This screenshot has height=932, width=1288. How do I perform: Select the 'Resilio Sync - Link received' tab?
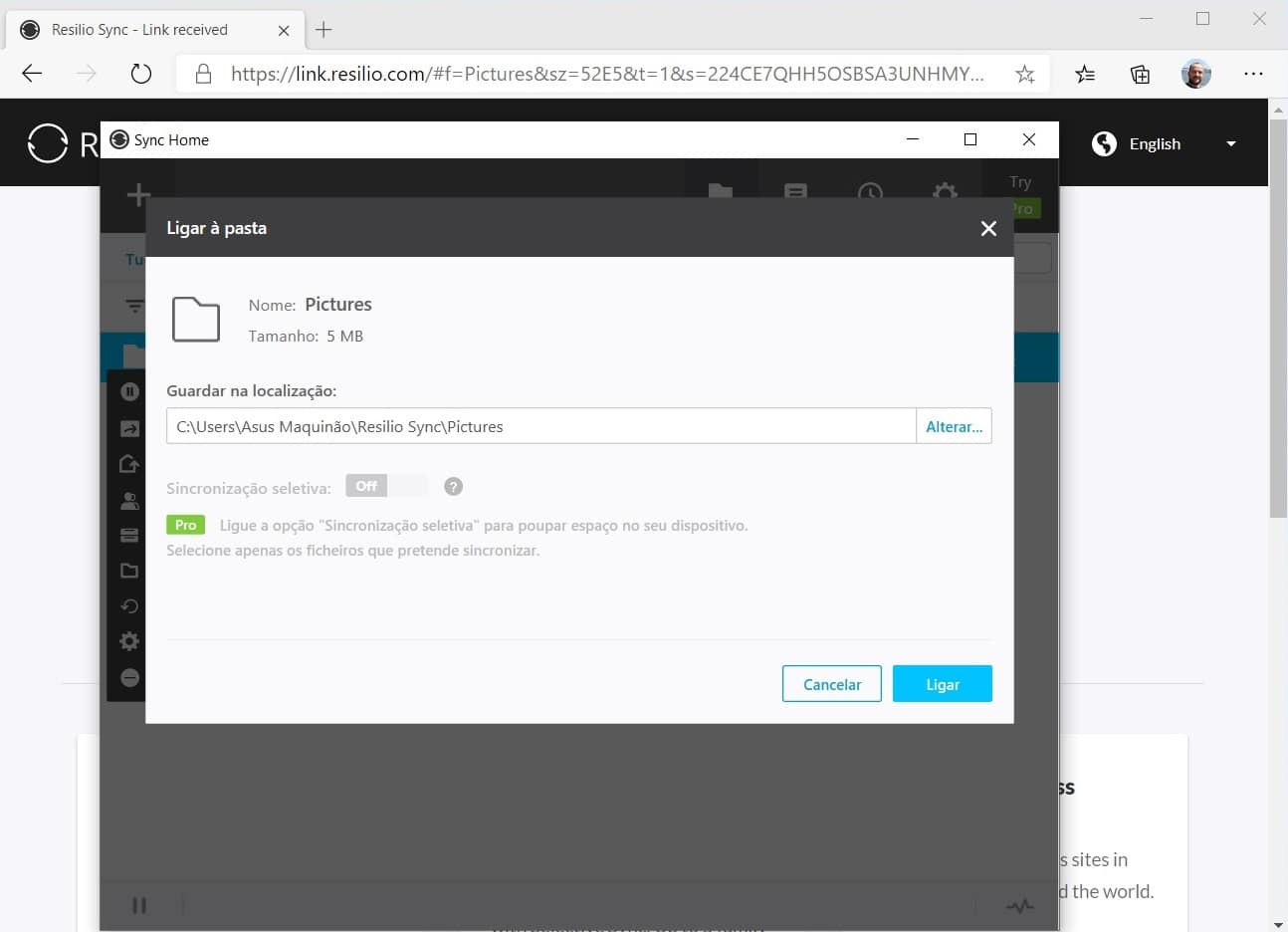click(x=154, y=30)
